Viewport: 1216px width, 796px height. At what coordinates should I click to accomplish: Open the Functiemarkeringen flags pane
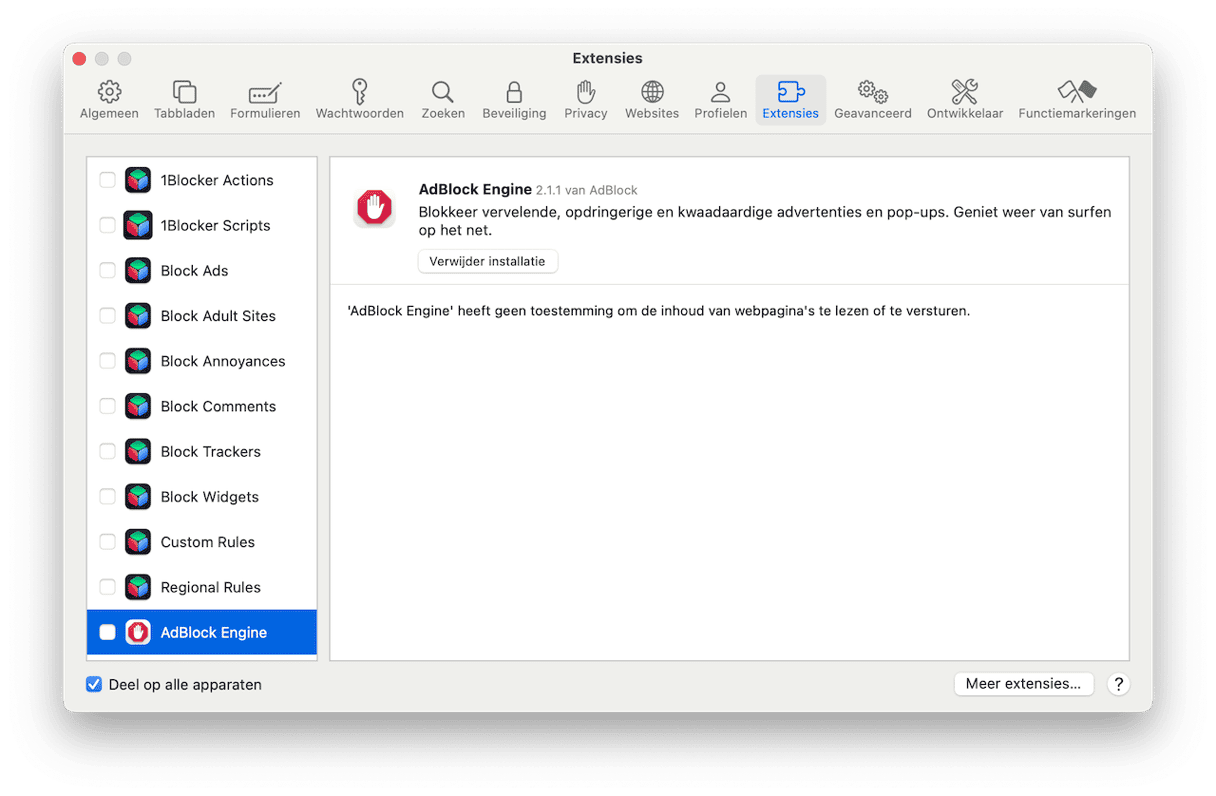1077,100
